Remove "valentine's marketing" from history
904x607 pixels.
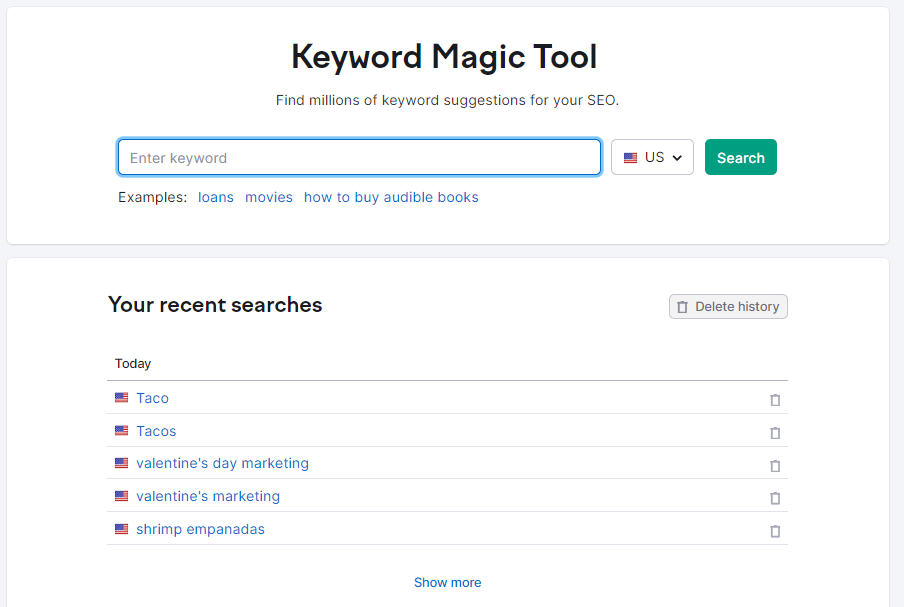[x=775, y=497]
